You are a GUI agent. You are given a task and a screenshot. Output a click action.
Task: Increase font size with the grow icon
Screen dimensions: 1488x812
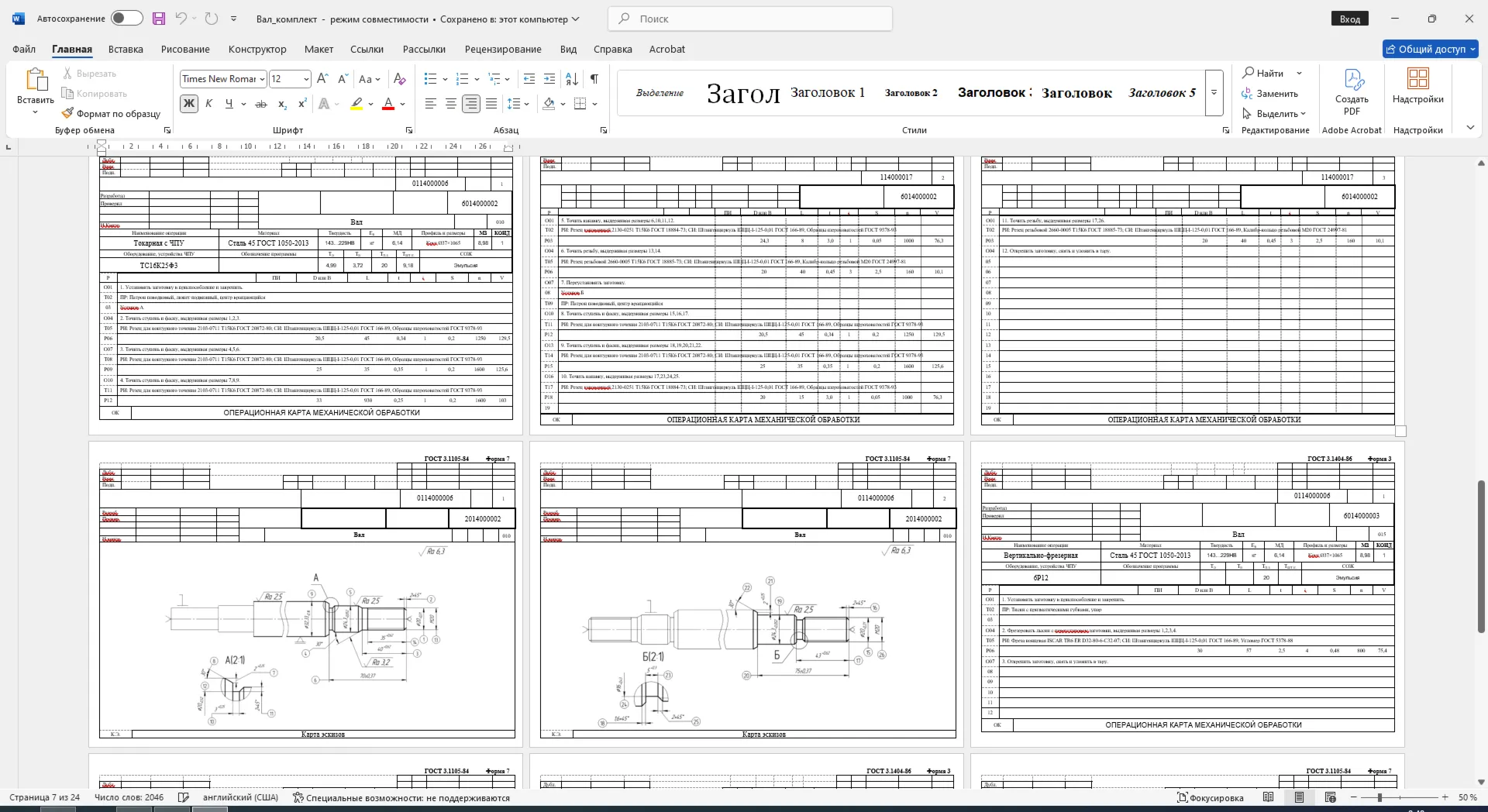(x=322, y=78)
